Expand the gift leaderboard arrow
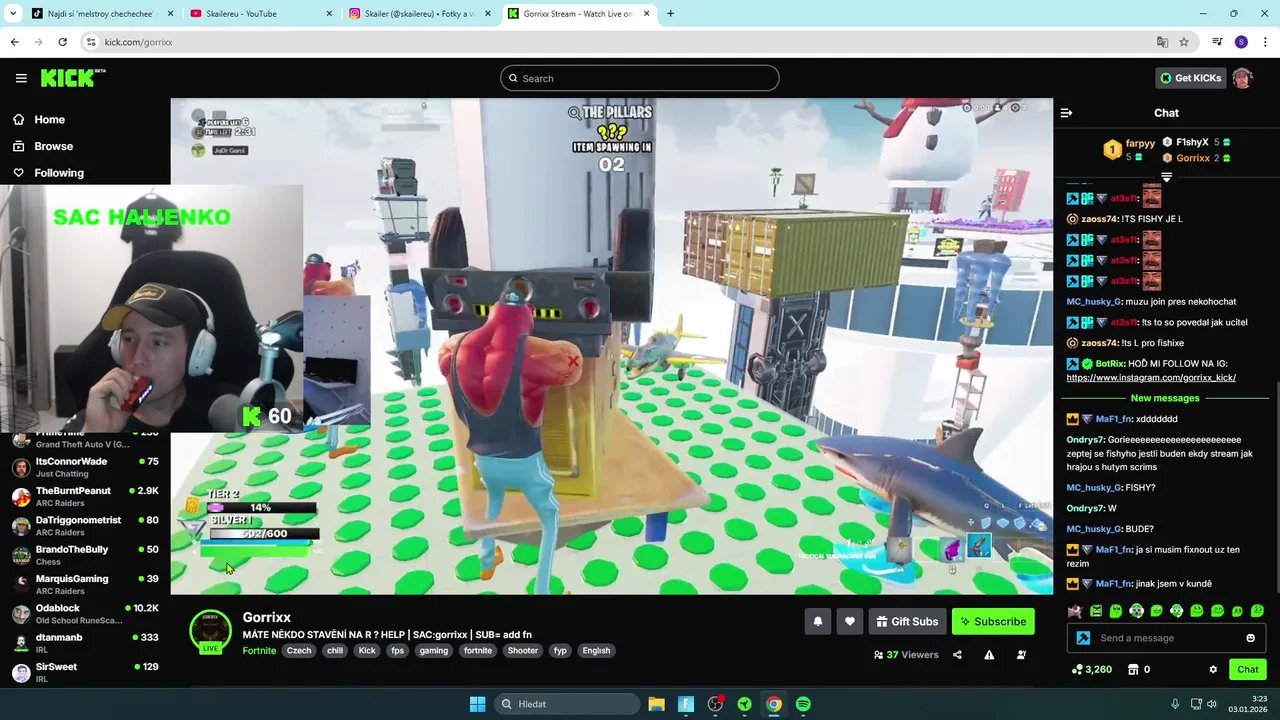The width and height of the screenshot is (1280, 720). pyautogui.click(x=1166, y=177)
